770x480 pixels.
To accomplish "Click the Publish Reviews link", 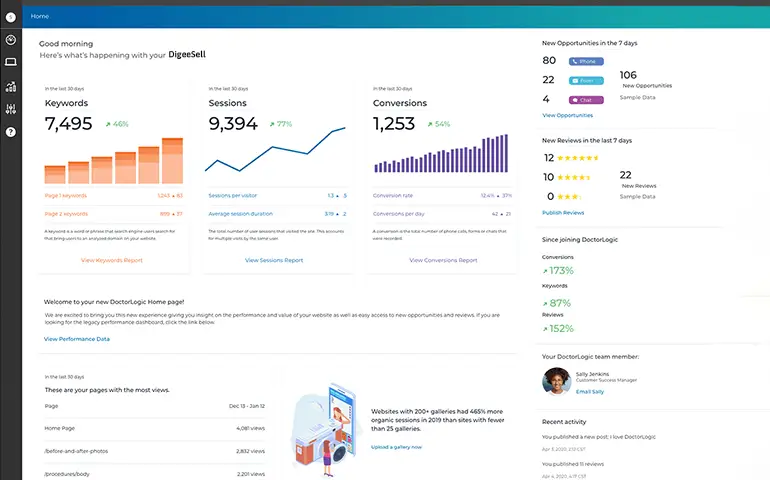I will pos(563,213).
